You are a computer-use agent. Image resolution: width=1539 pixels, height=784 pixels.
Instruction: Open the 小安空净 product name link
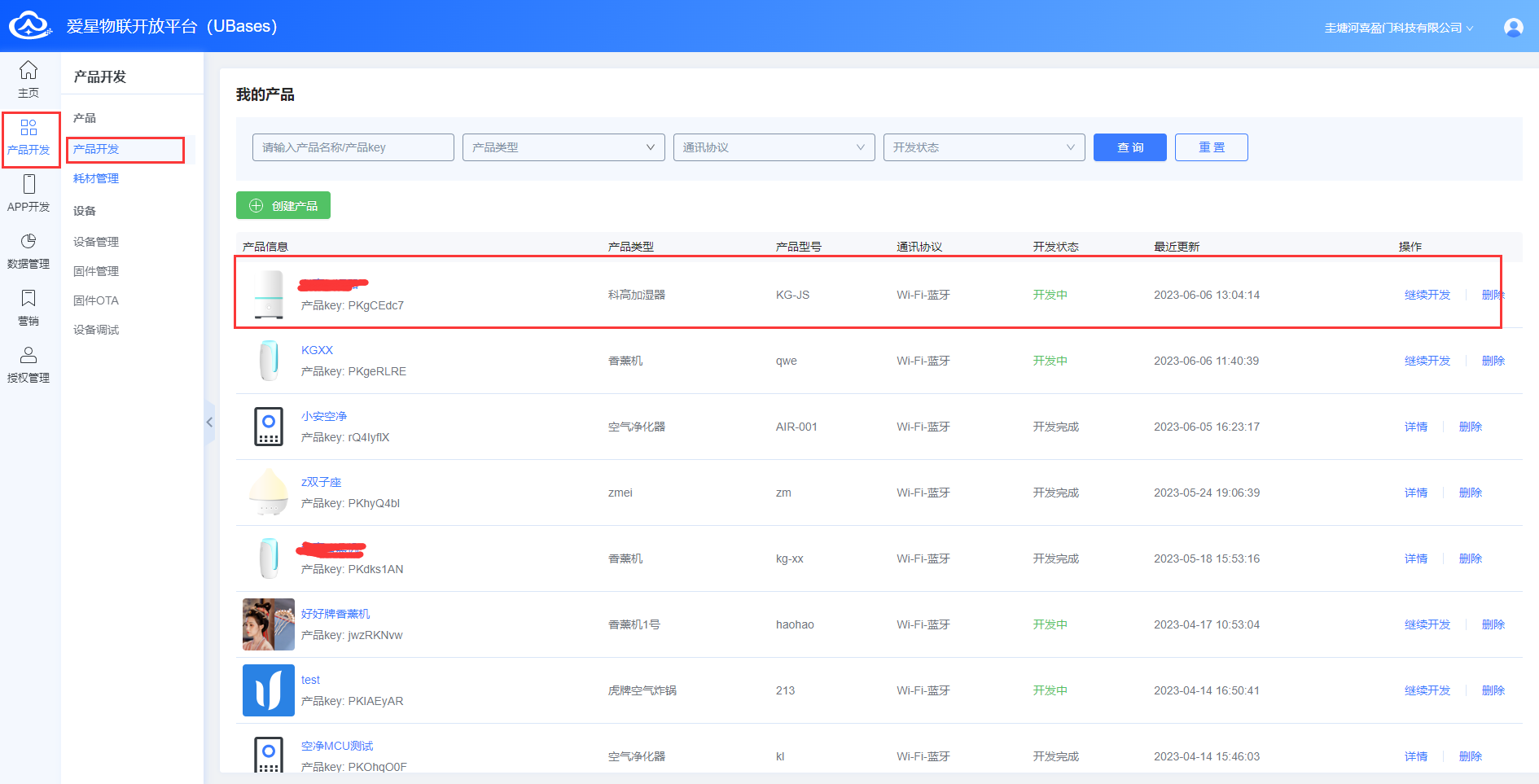coord(324,416)
